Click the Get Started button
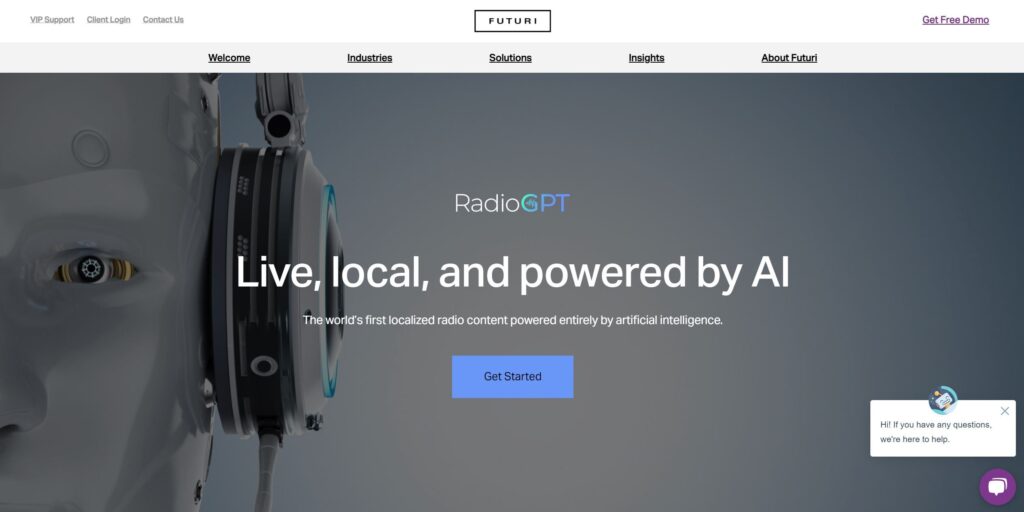 click(x=513, y=376)
